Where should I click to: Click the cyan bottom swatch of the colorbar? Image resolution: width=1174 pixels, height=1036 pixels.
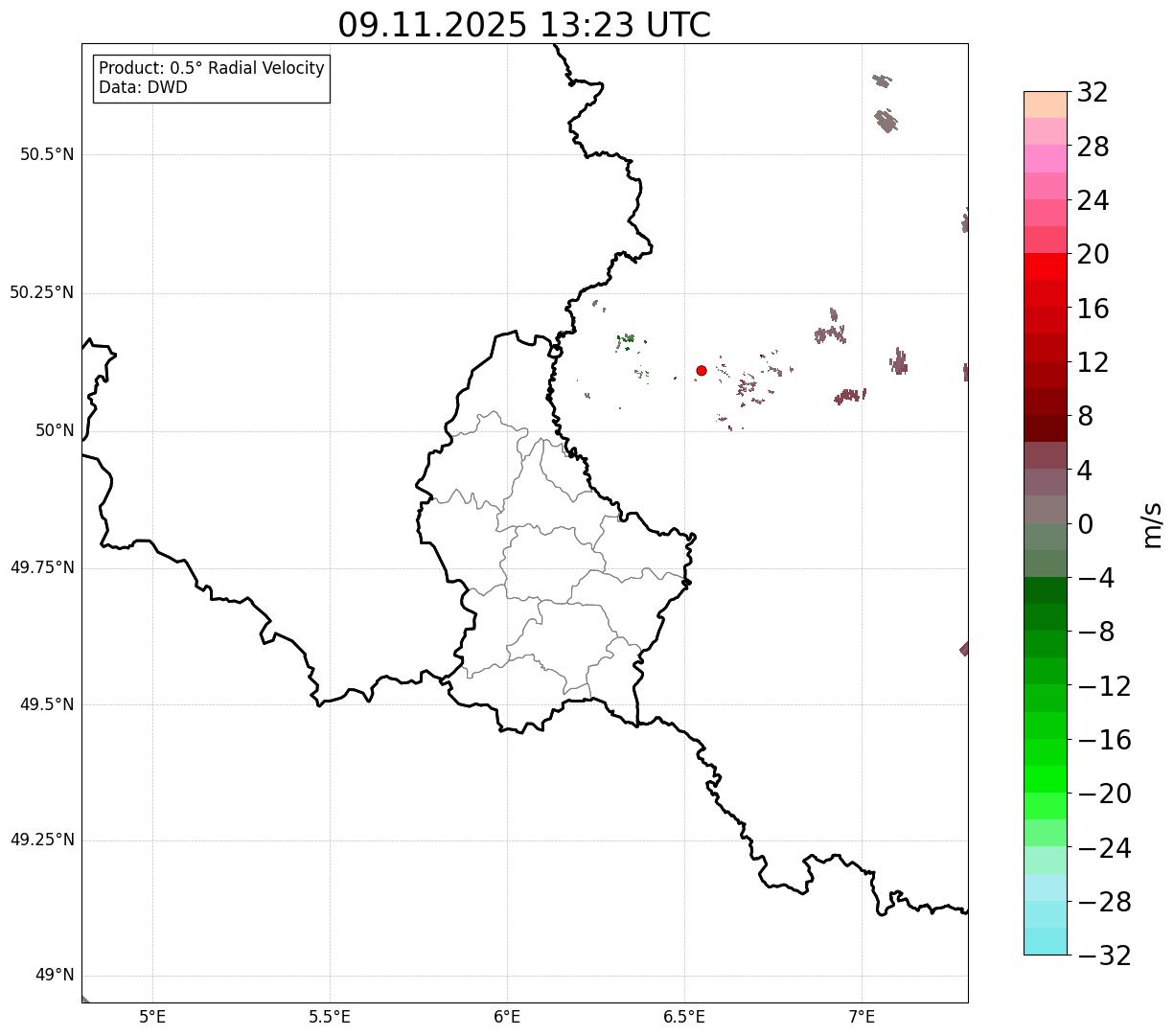[x=1046, y=941]
